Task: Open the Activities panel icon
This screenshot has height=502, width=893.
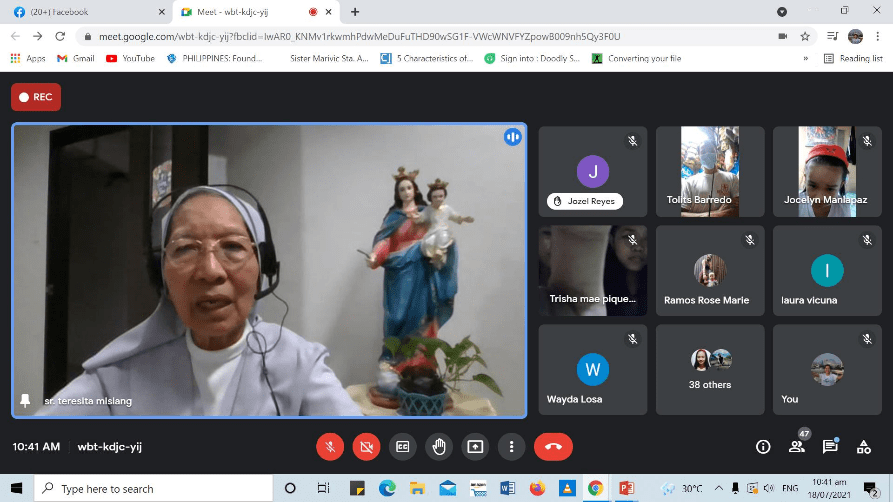Action: (x=863, y=447)
